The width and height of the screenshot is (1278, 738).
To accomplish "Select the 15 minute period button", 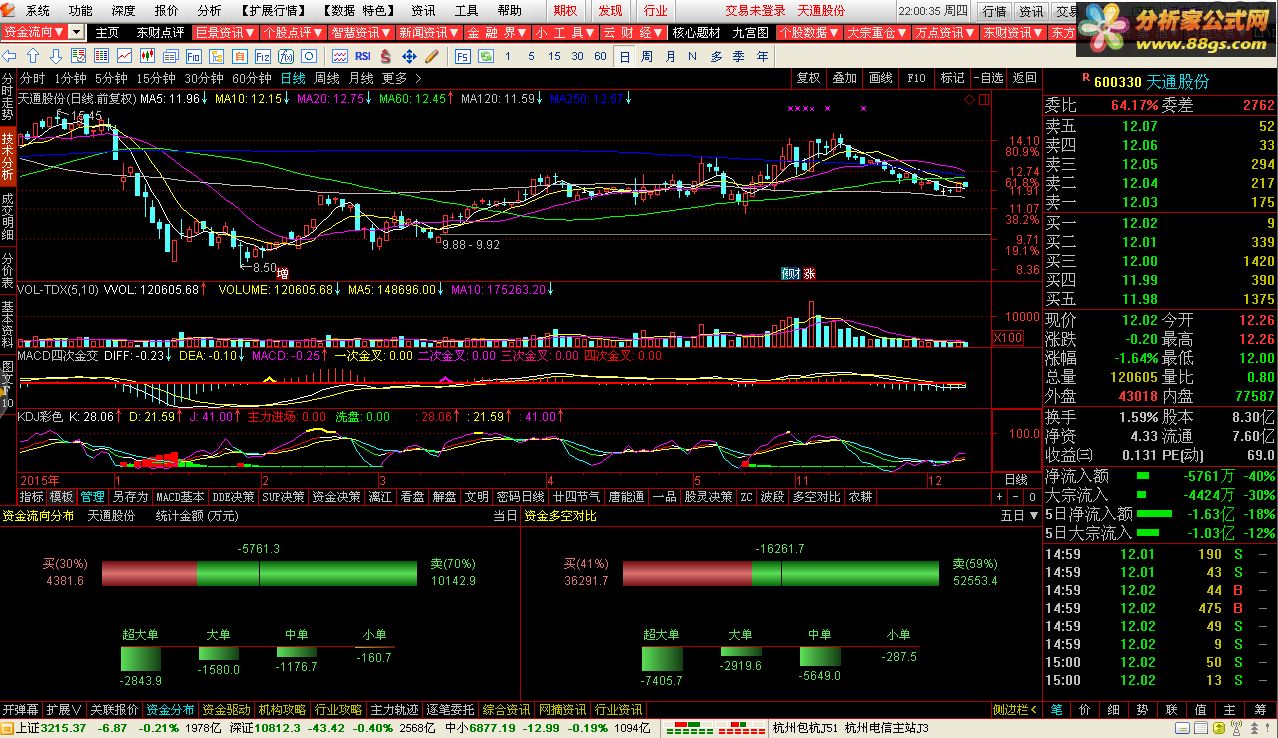I will 553,56.
